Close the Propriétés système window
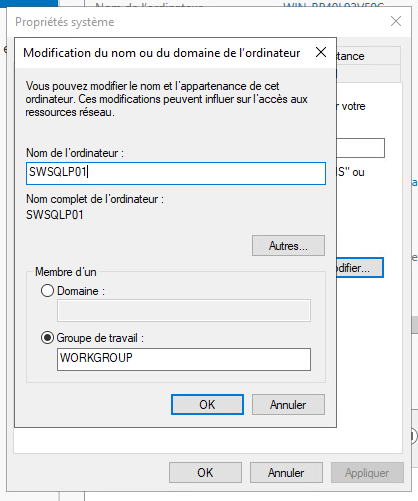 tap(396, 21)
